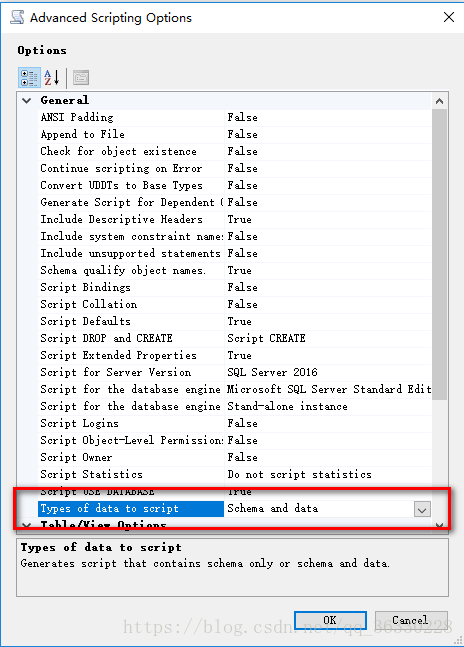
Task: Click the OK button
Action: [x=330, y=620]
